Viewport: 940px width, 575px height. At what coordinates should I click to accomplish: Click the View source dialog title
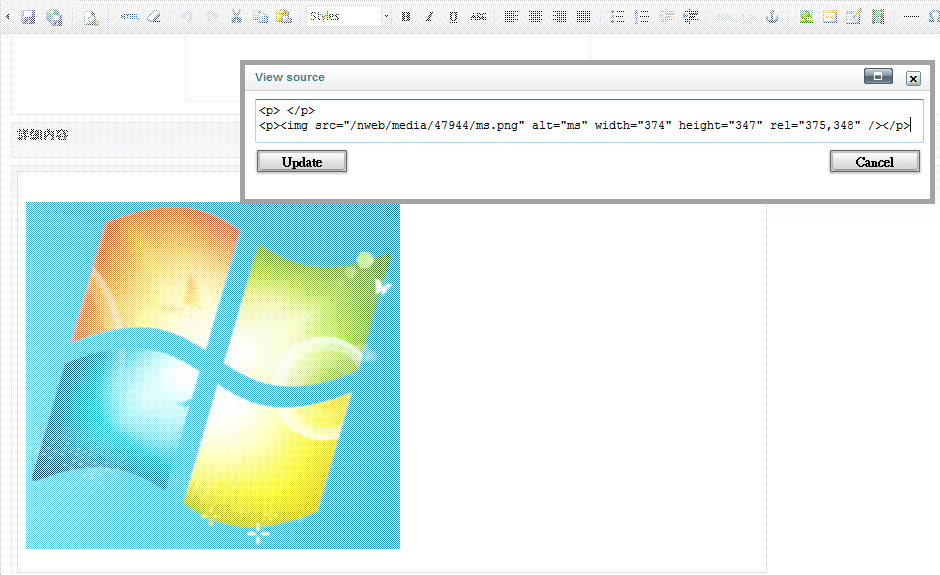click(x=290, y=77)
